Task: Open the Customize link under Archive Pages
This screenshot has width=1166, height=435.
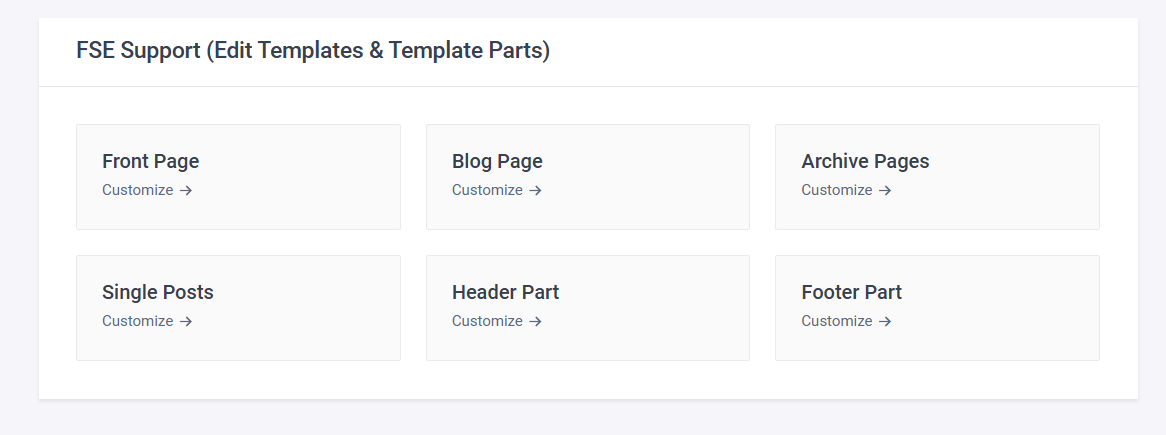Action: (846, 190)
